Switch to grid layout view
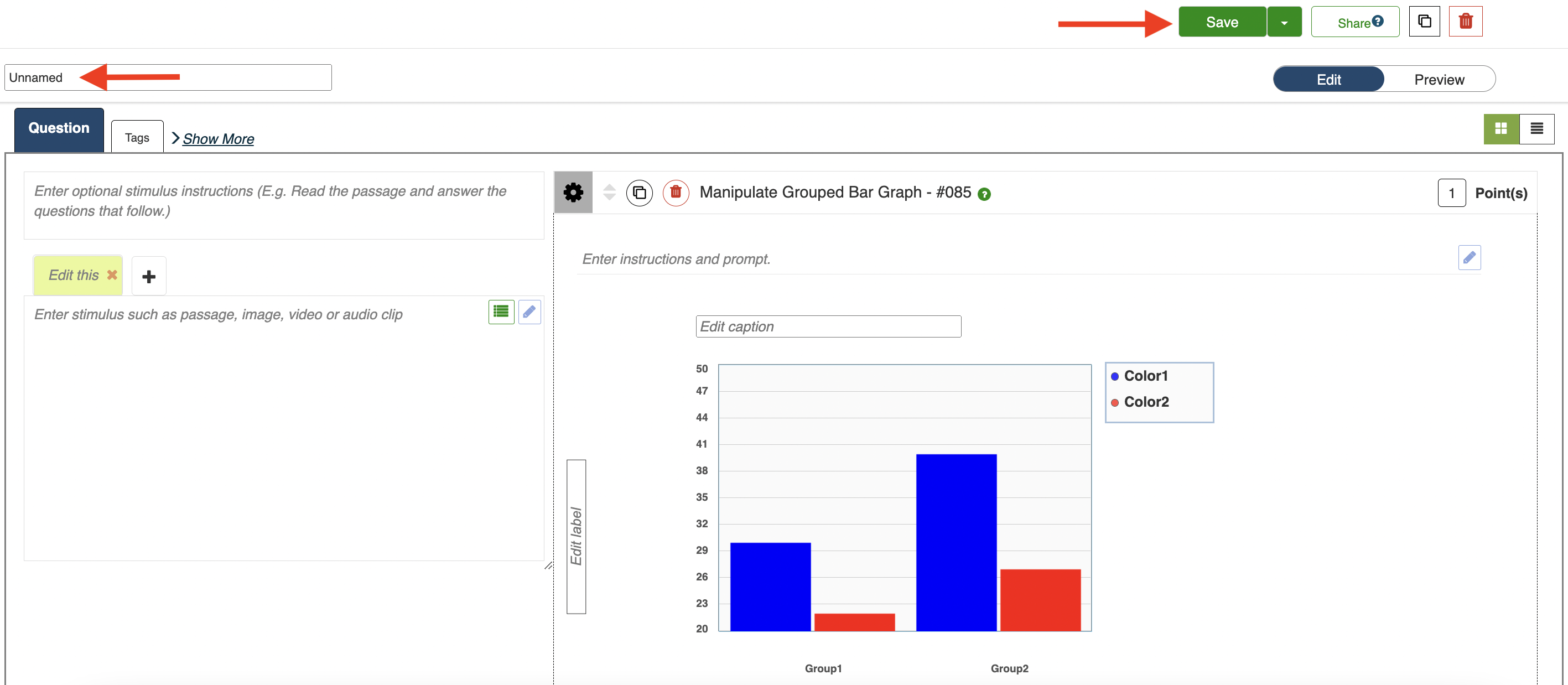 pyautogui.click(x=1500, y=128)
